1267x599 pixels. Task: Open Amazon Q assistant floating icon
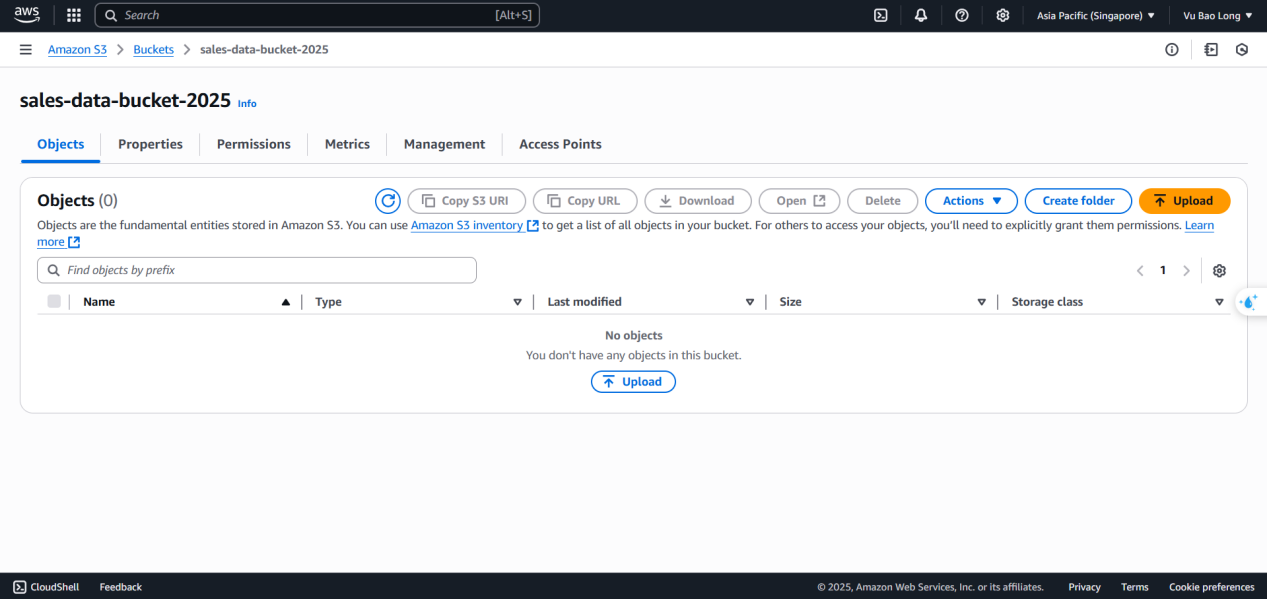pos(1248,302)
